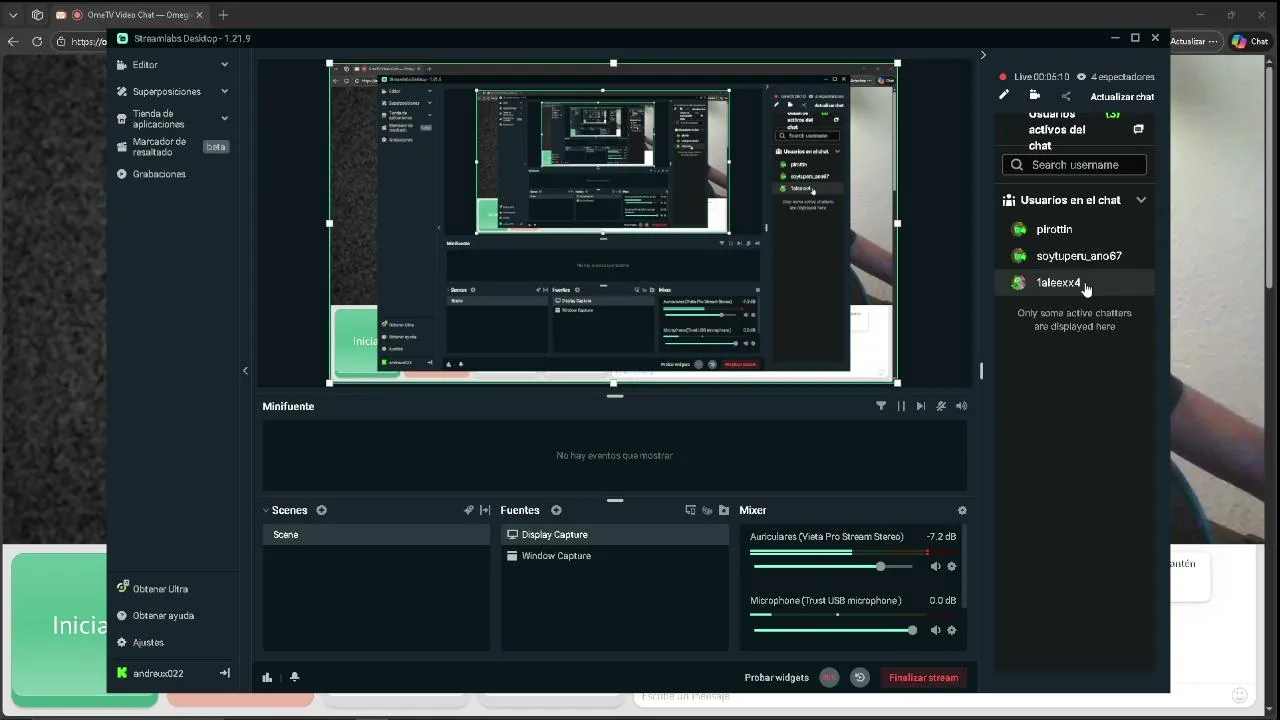
Task: Collapse the Scenes collection arrow
Action: [x=266, y=510]
